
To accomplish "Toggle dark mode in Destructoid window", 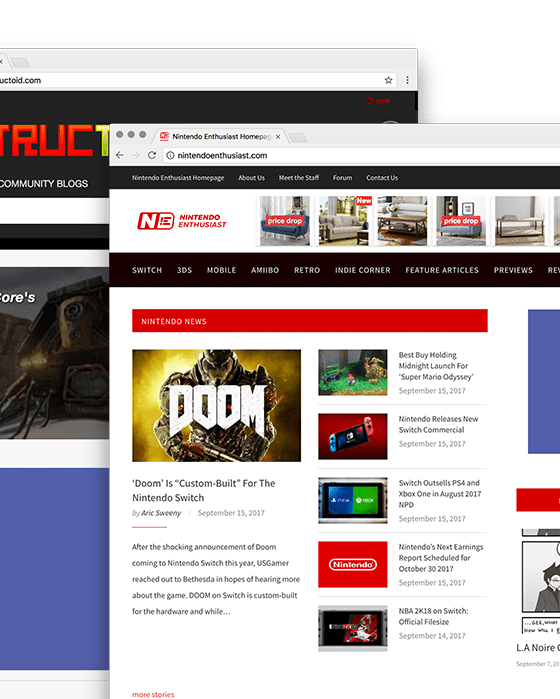I will (x=378, y=101).
